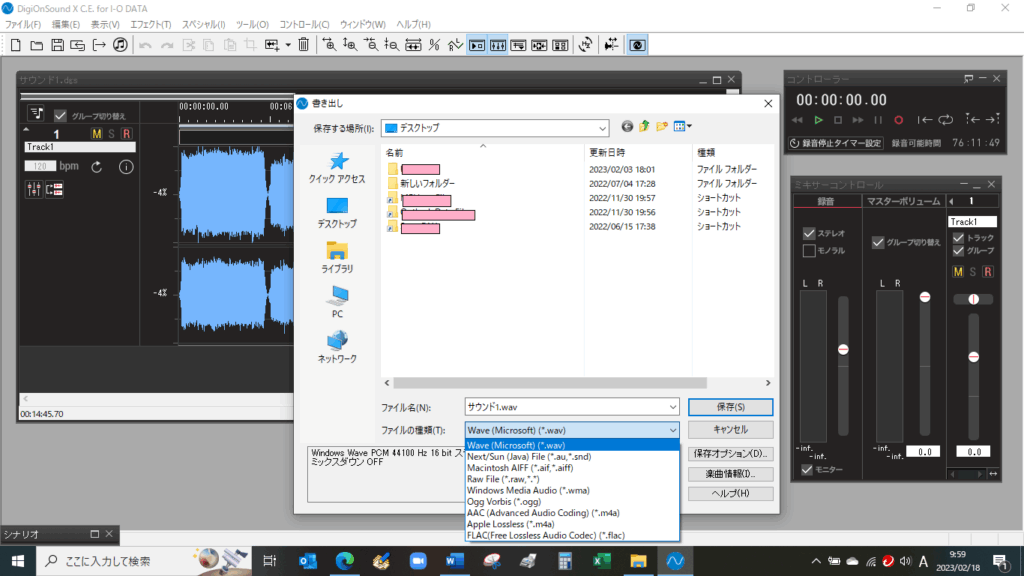Open the 編集(E) menu
The width and height of the screenshot is (1024, 576).
coord(65,24)
